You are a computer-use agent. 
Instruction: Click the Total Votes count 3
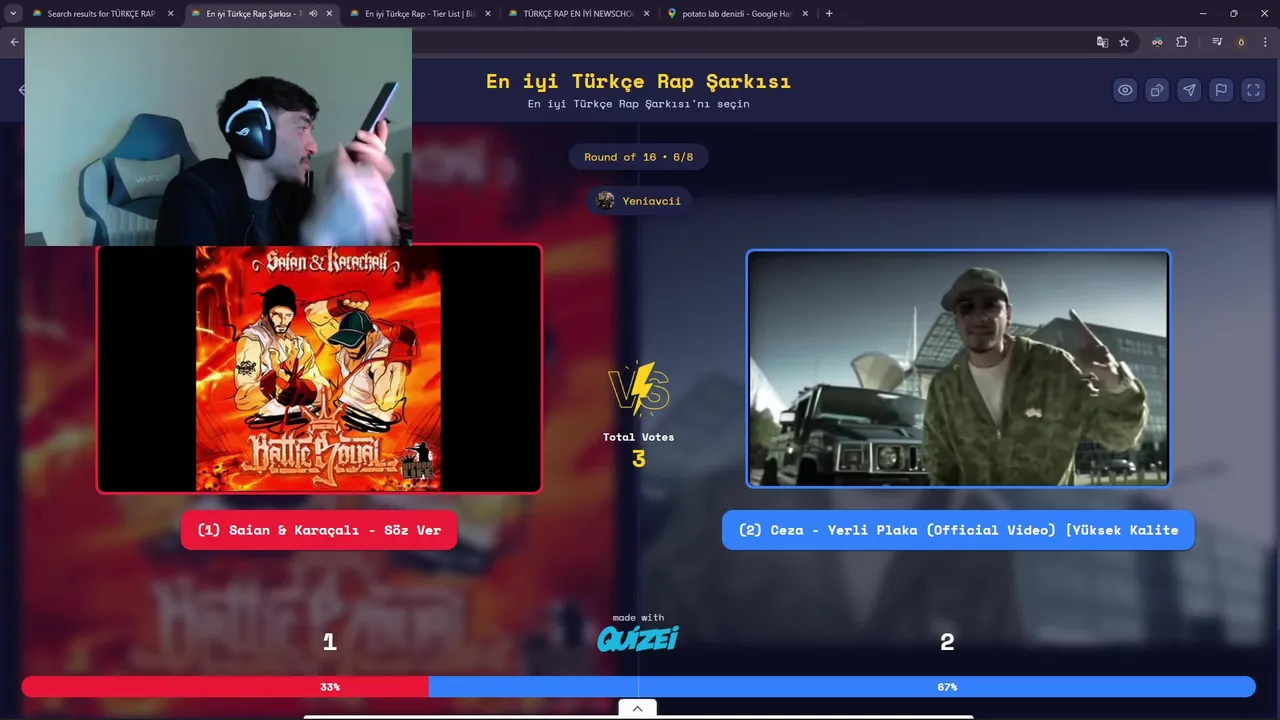click(x=638, y=459)
